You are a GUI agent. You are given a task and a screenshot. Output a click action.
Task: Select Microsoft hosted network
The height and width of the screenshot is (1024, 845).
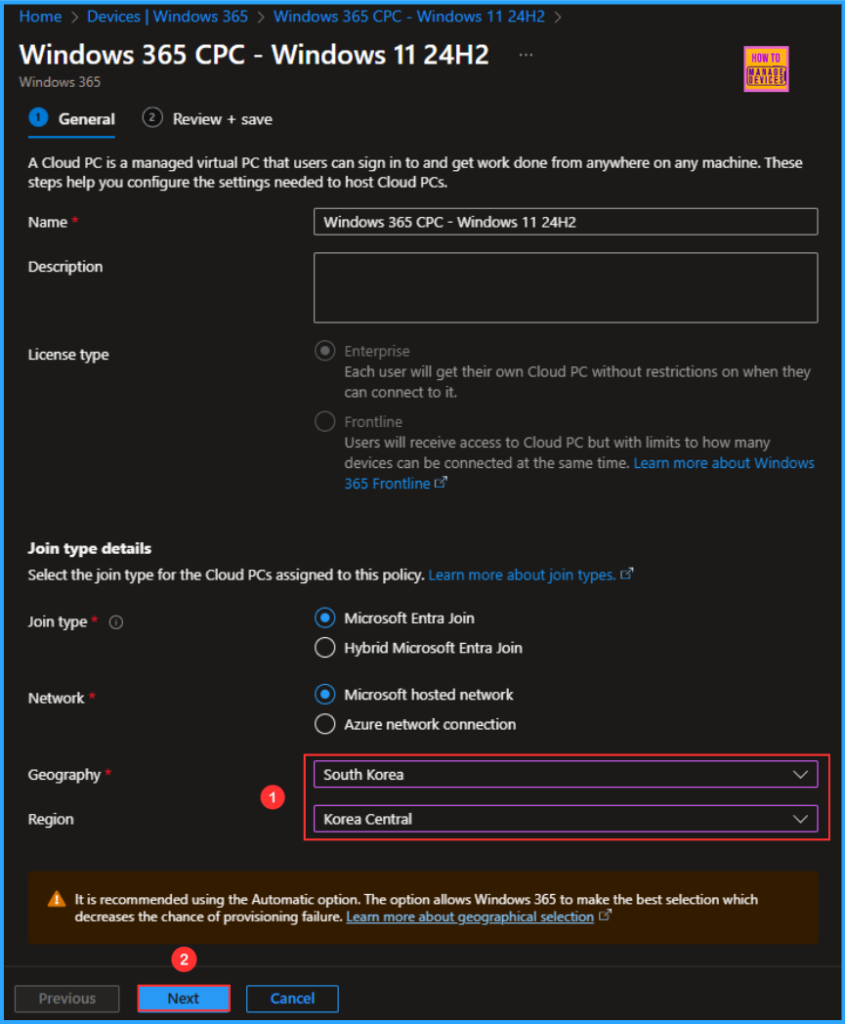tap(325, 694)
